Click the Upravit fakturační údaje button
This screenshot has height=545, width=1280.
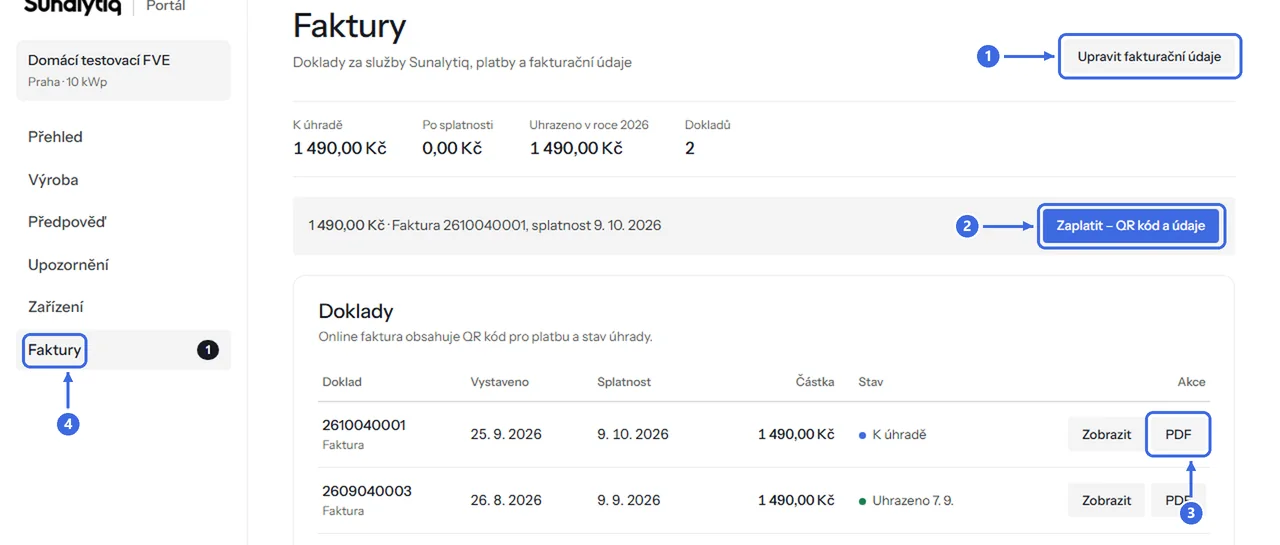coord(1149,57)
